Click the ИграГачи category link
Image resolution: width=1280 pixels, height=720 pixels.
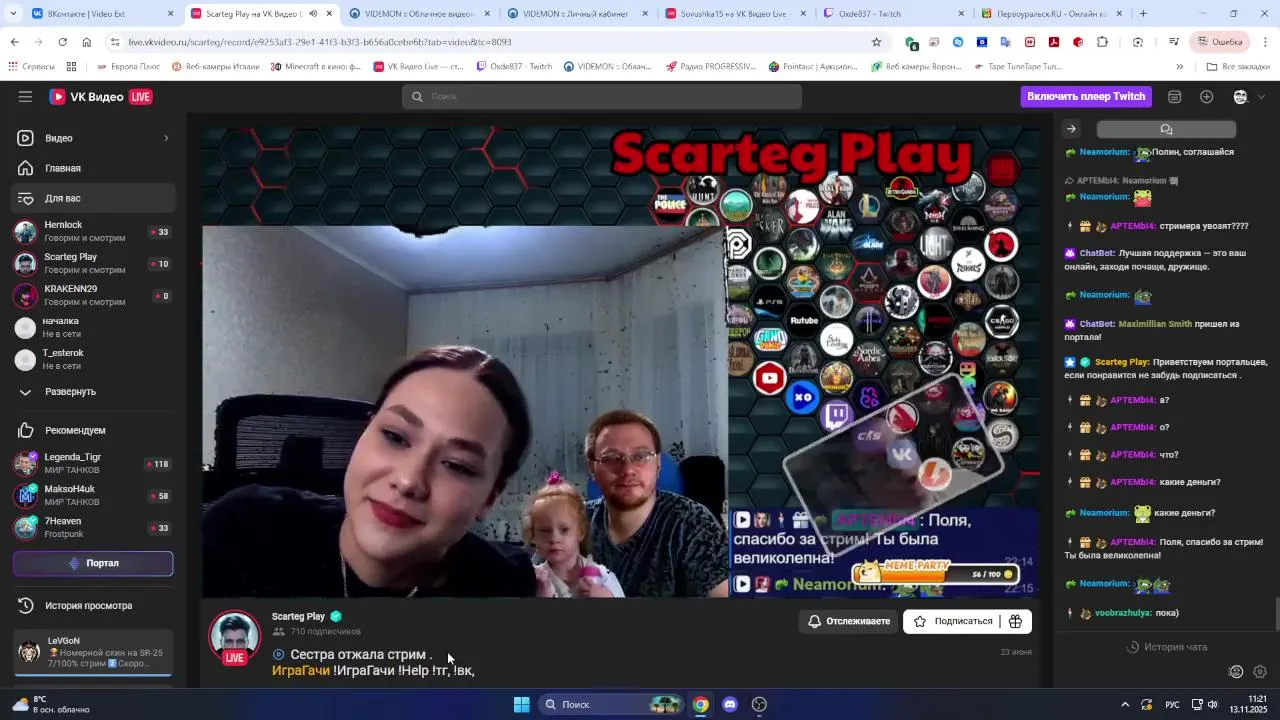click(x=300, y=670)
